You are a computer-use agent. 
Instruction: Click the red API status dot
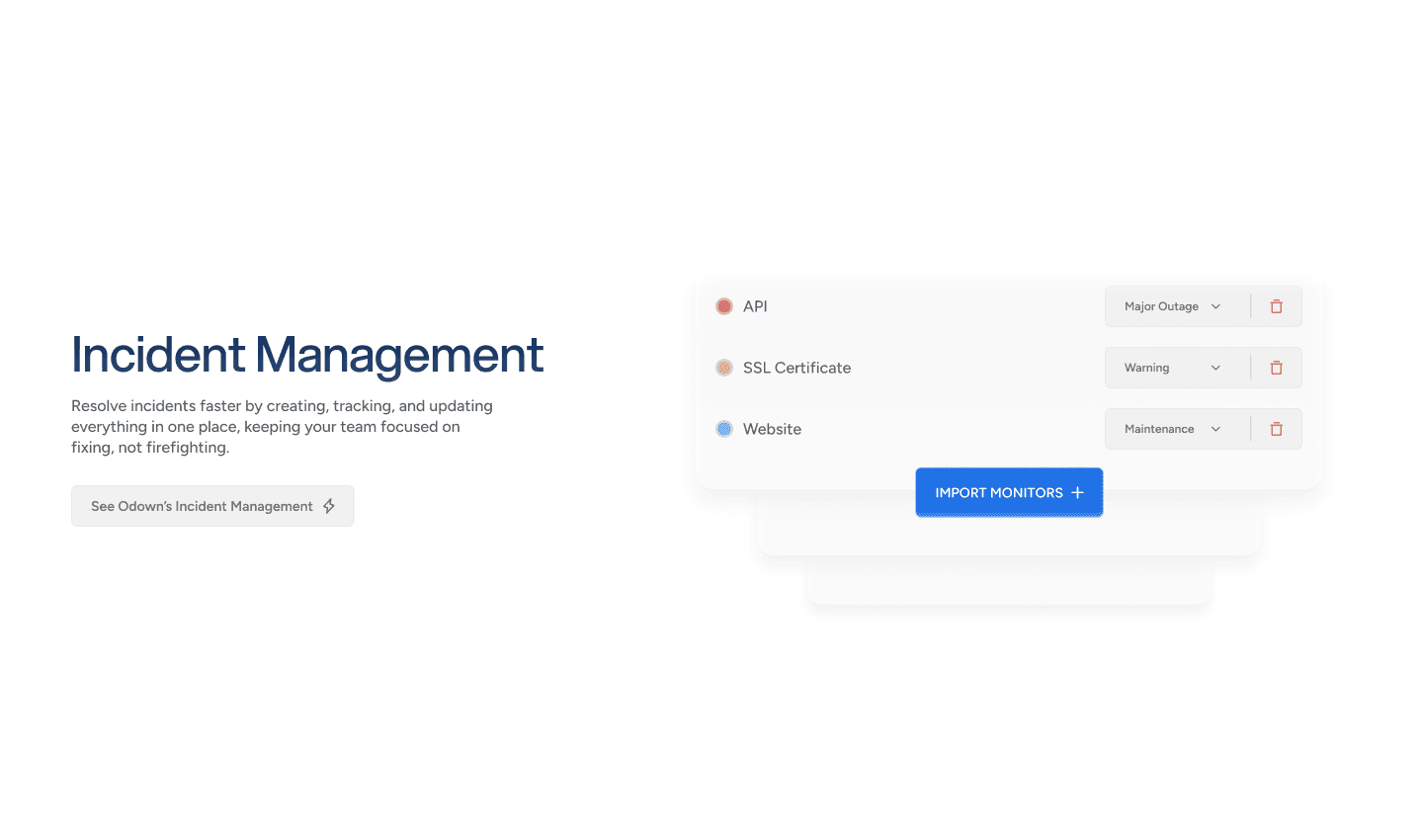pyautogui.click(x=724, y=306)
